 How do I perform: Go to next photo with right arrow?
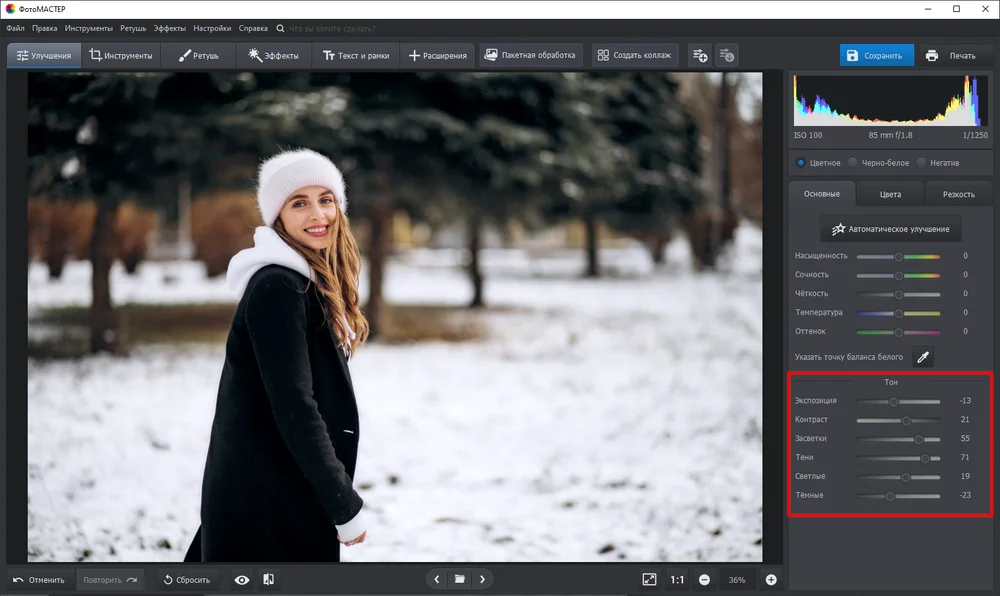(482, 579)
